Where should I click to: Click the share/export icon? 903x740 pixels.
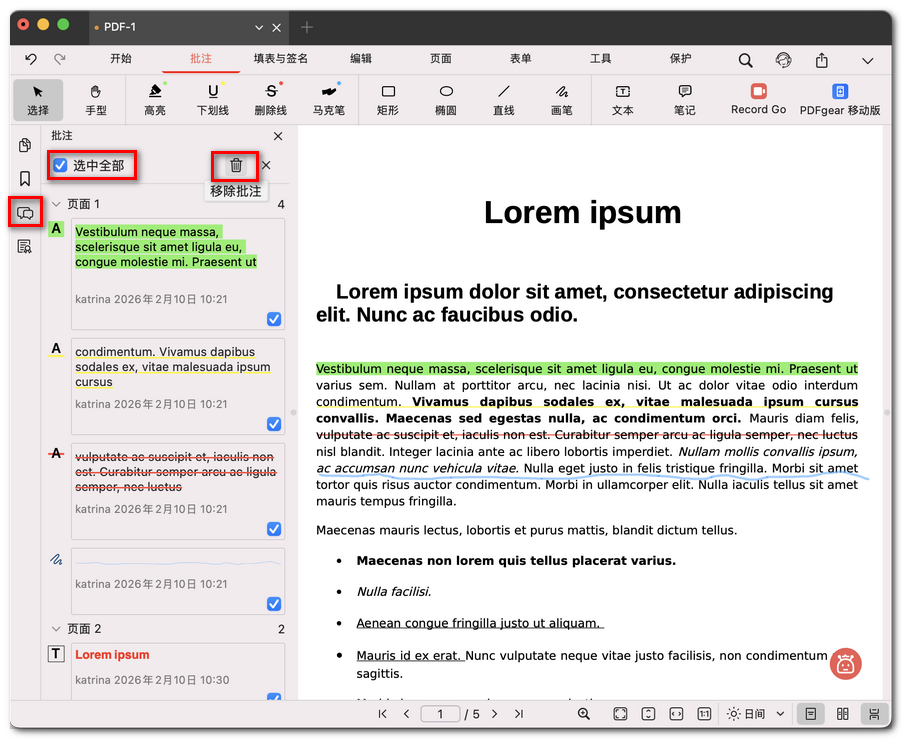coord(822,60)
